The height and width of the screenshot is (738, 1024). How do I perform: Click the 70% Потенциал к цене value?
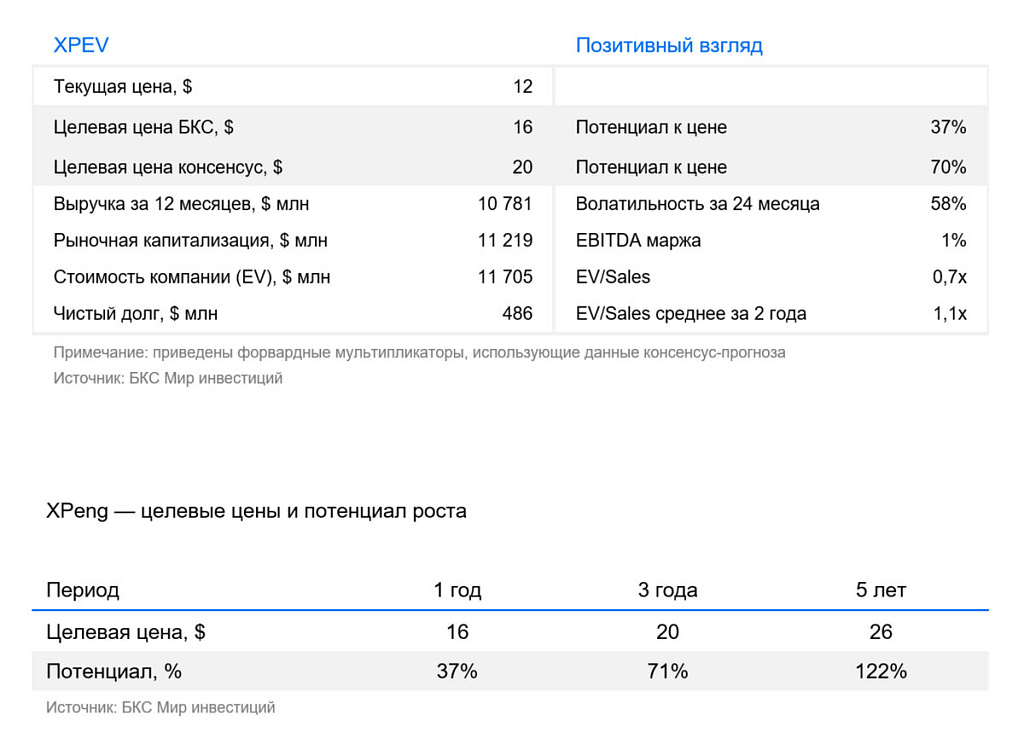point(948,167)
